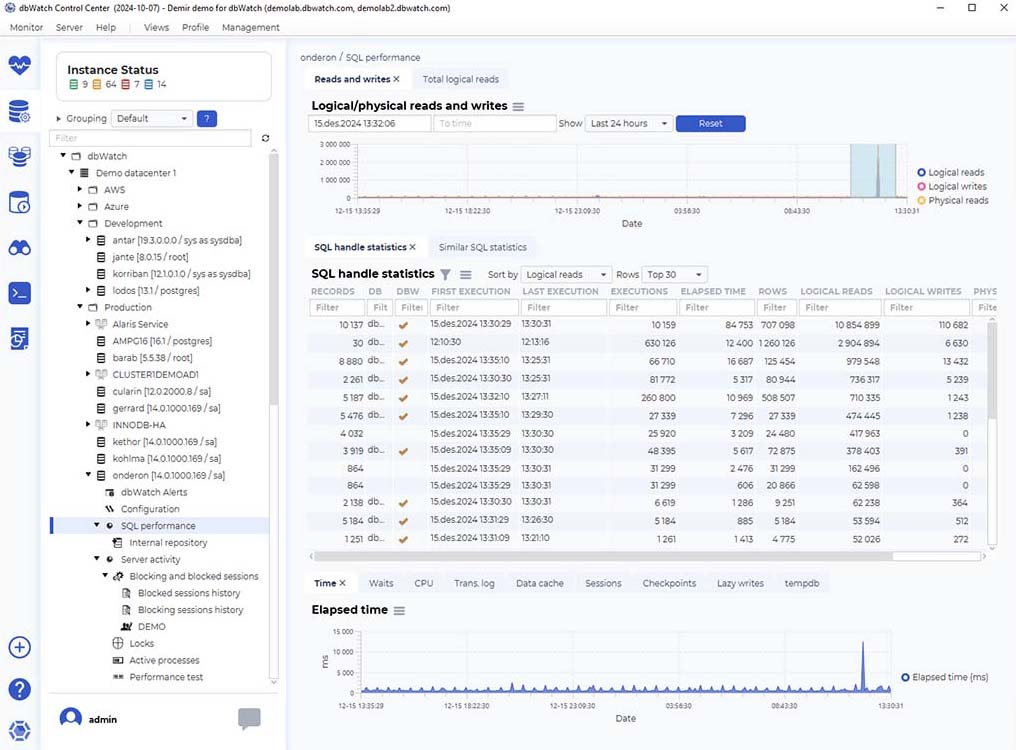
Task: Click the filter funnel icon in SQL handle statistics
Action: tap(445, 274)
